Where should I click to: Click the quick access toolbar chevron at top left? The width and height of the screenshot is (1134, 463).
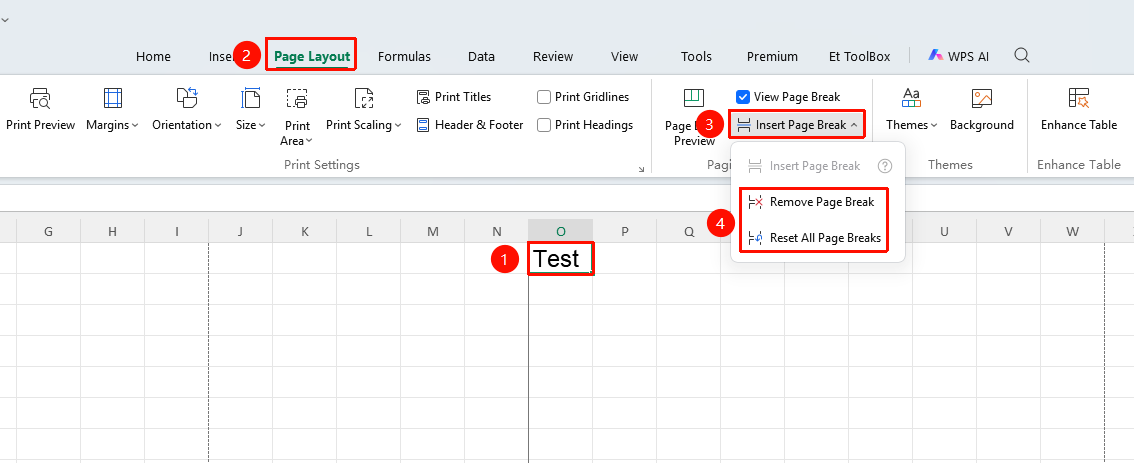tap(4, 20)
